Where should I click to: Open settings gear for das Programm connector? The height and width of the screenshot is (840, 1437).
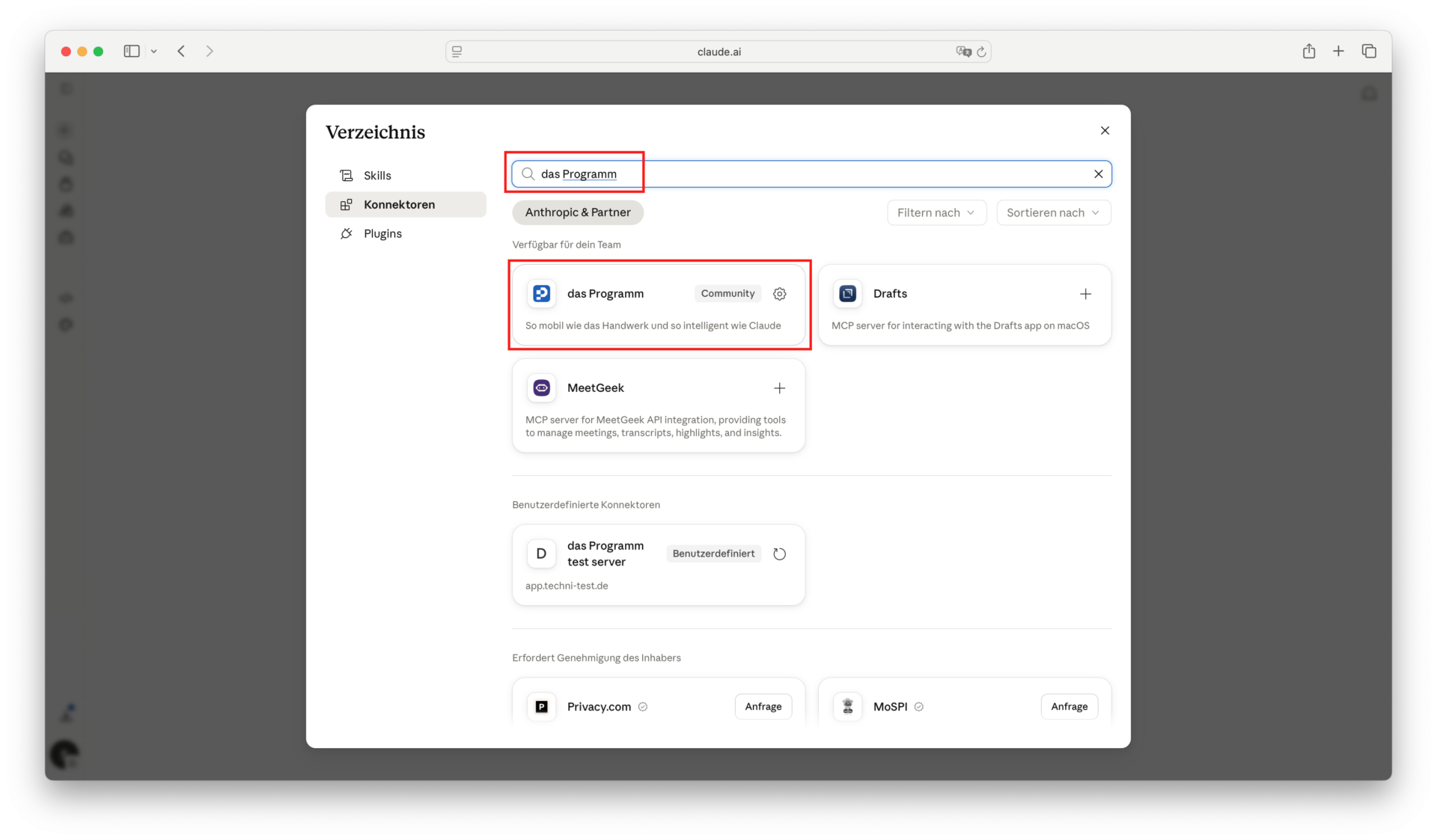[779, 294]
